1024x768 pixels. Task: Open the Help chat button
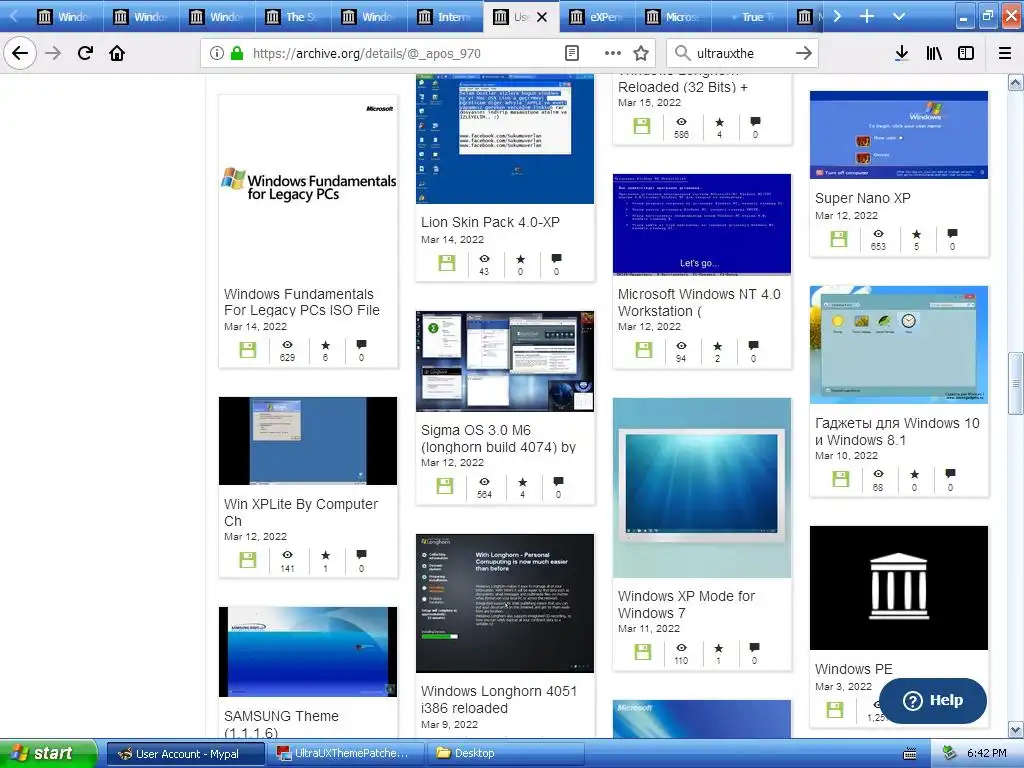[x=933, y=701]
